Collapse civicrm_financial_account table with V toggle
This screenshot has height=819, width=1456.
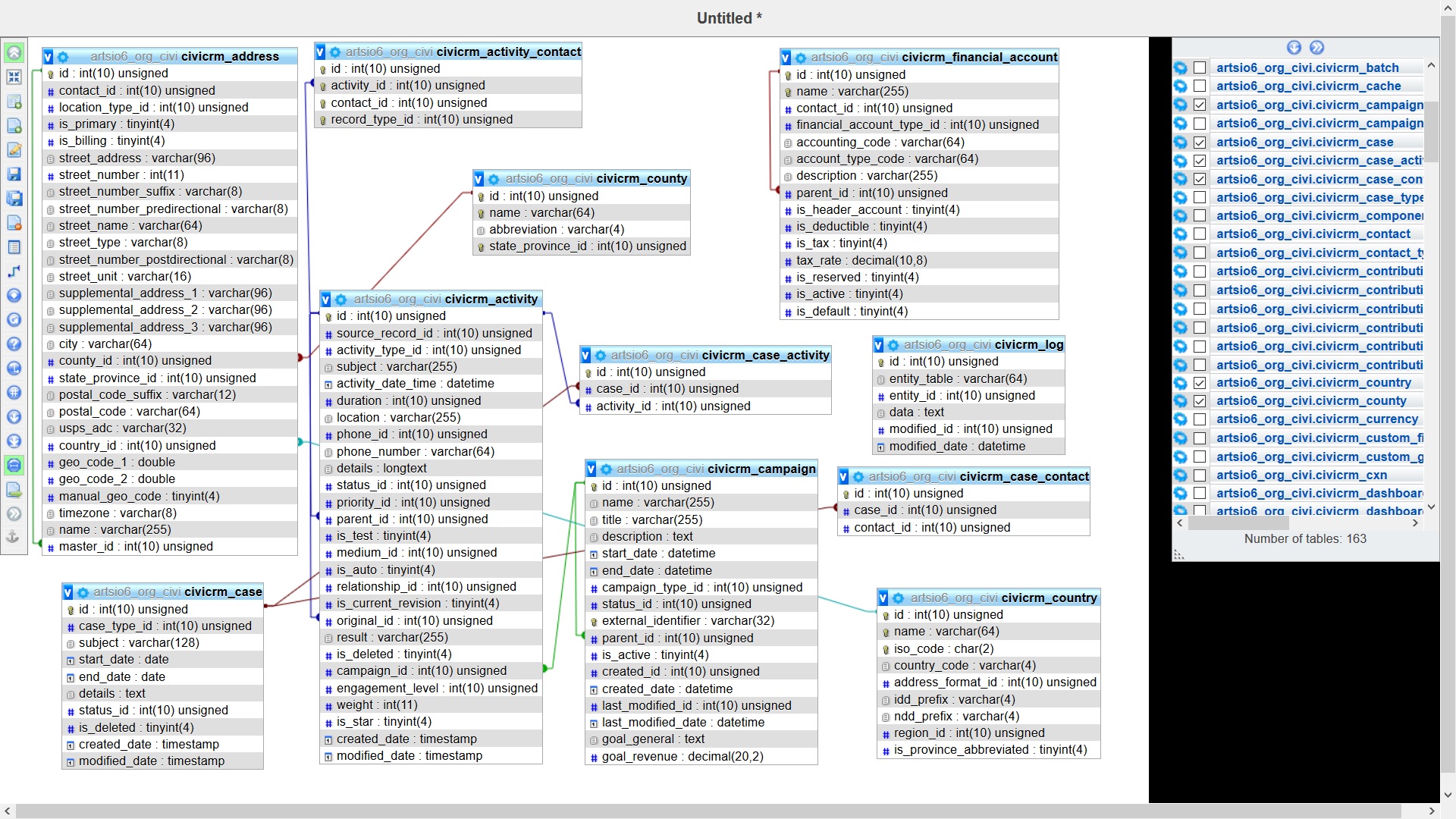pos(786,58)
